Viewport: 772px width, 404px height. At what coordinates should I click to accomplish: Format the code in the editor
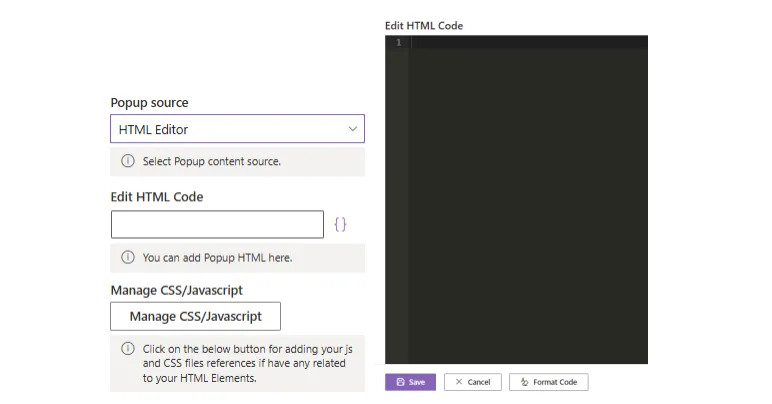[548, 382]
